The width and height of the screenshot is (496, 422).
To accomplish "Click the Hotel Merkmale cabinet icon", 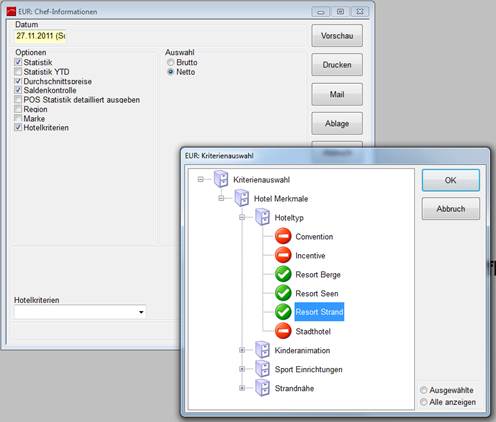I will pyautogui.click(x=242, y=198).
